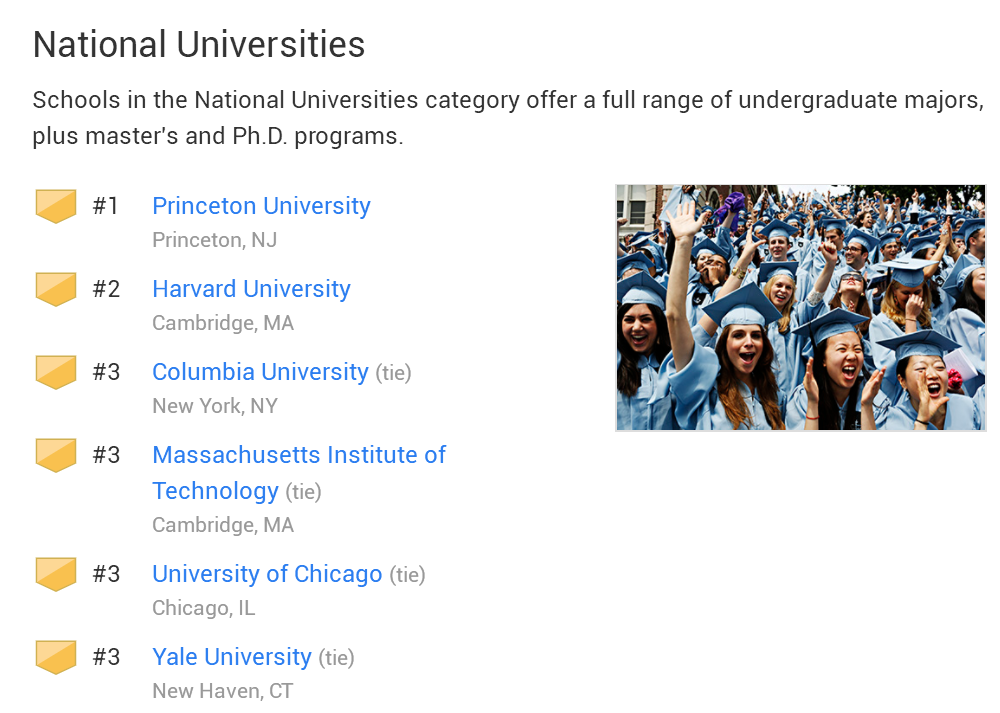Screen dimensions: 1000x713
Task: Open the Massachusetts Institute of Technology link
Action: (299, 473)
